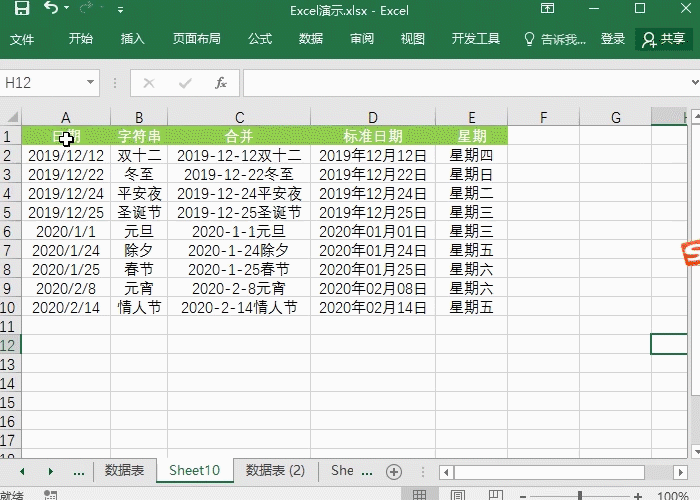The width and height of the screenshot is (700, 500).
Task: Click header cell 星期 in E1
Action: 471,136
